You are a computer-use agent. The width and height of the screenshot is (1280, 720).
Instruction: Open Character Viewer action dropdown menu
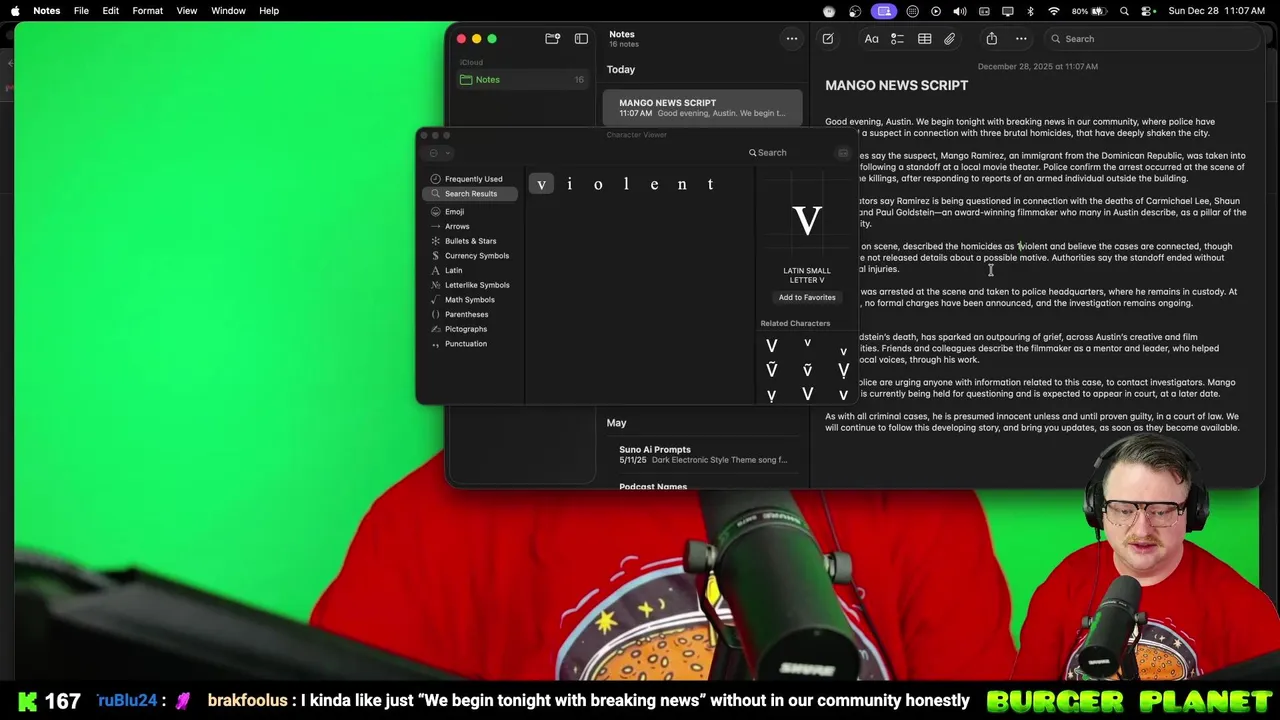point(438,153)
